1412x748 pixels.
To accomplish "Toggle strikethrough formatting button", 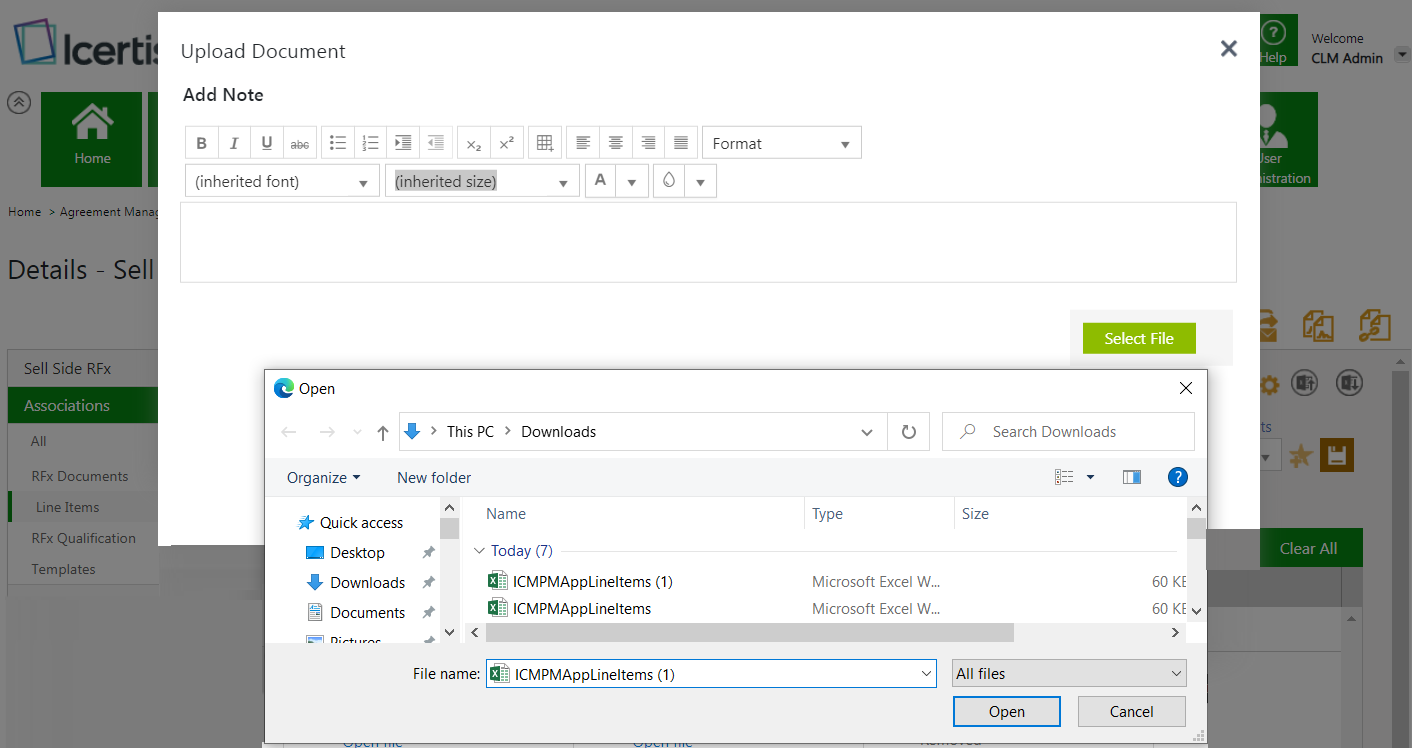I will [300, 143].
